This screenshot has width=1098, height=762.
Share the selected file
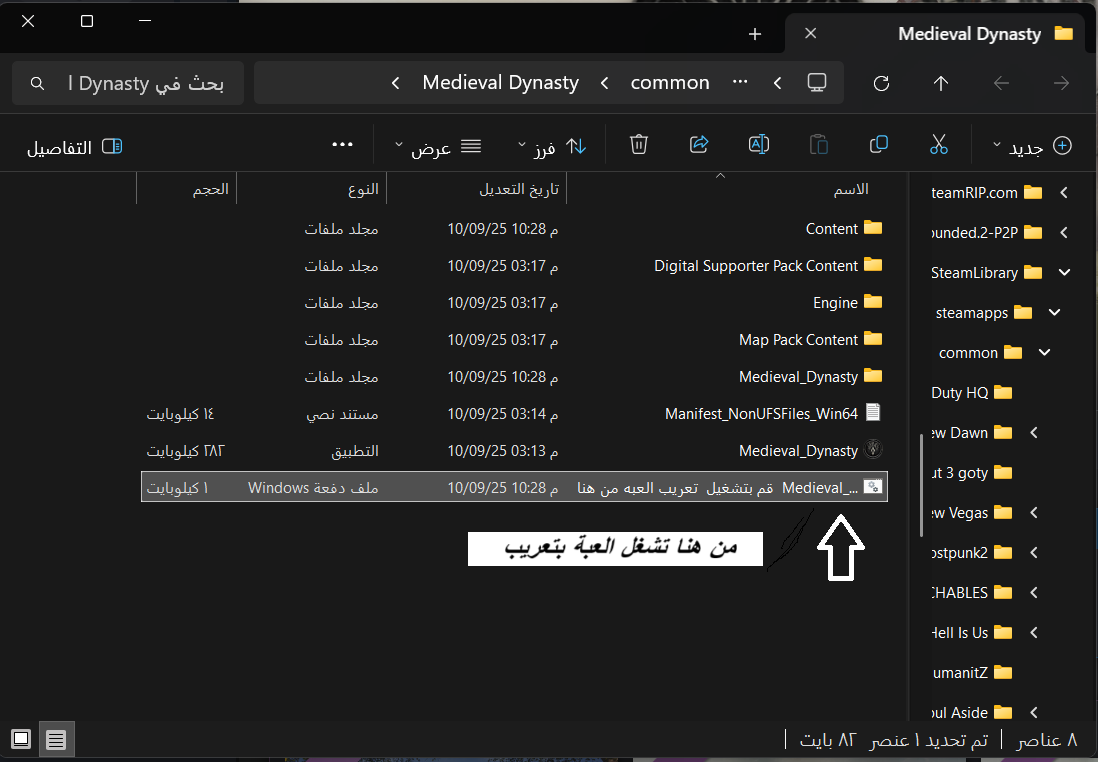(x=699, y=145)
